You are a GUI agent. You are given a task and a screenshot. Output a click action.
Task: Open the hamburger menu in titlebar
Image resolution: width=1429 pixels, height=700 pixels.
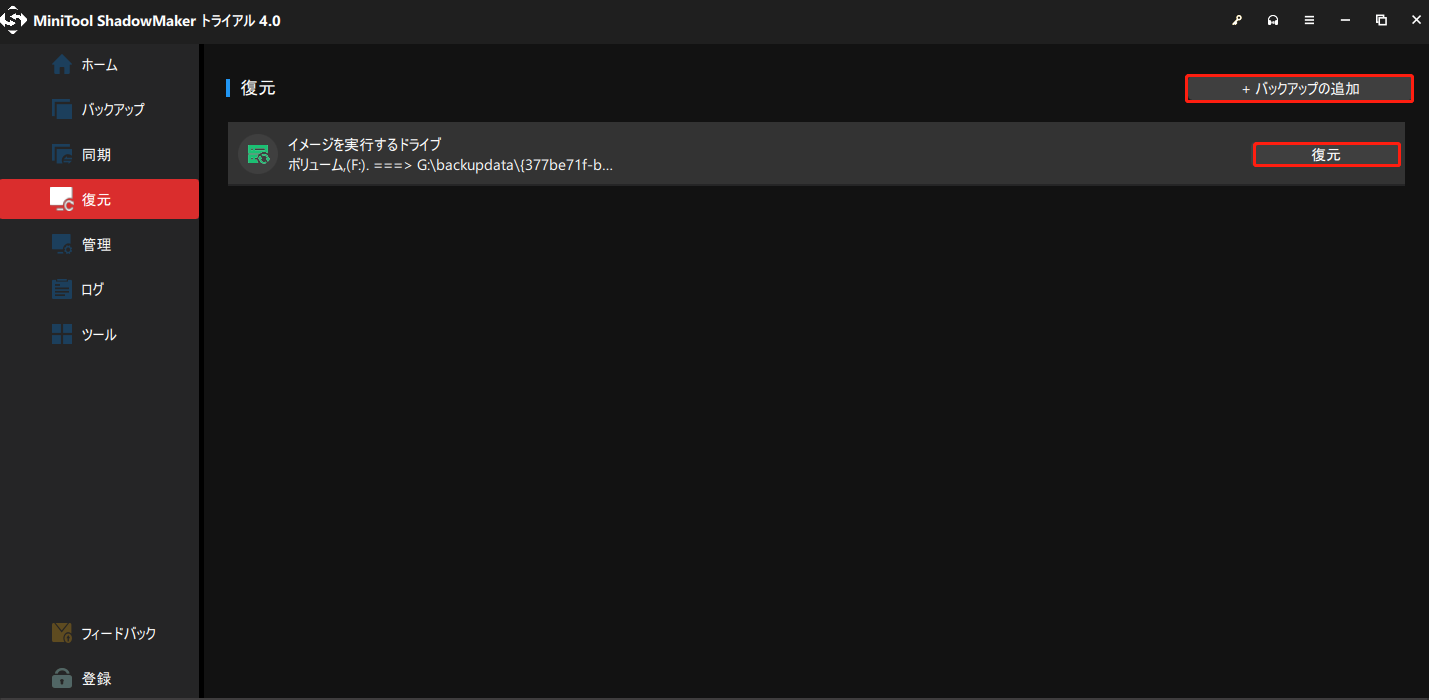point(1309,19)
